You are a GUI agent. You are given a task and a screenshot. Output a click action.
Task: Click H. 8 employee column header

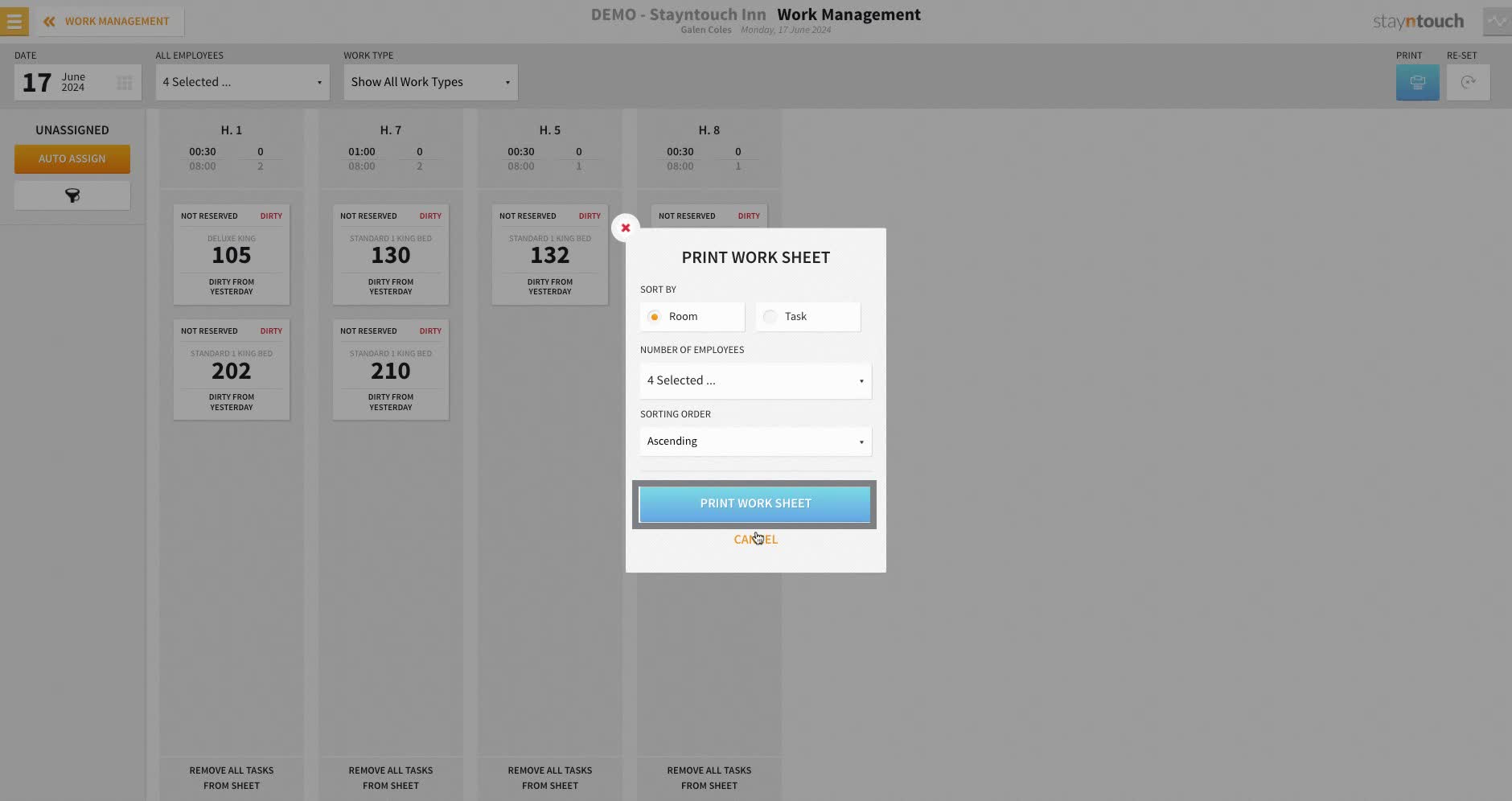pos(709,130)
